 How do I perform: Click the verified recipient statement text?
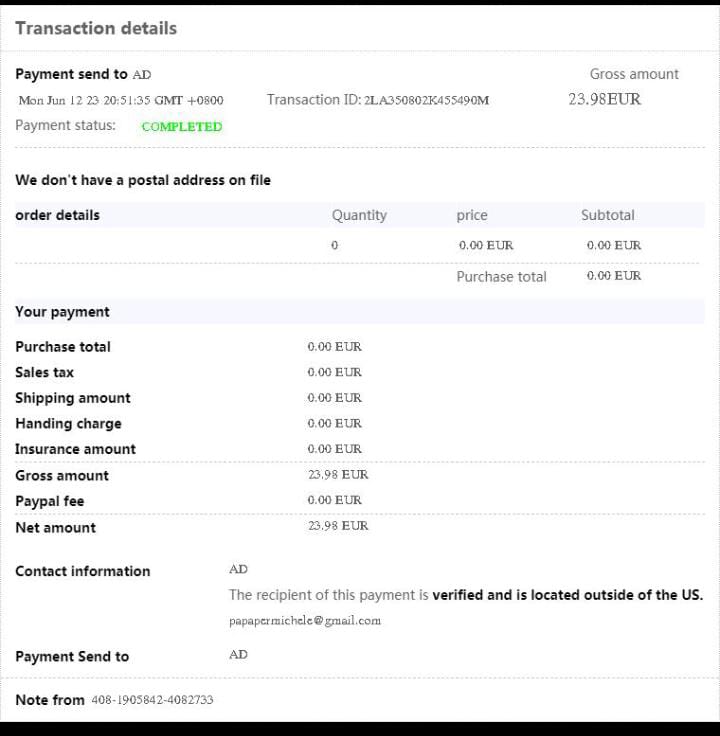point(465,595)
